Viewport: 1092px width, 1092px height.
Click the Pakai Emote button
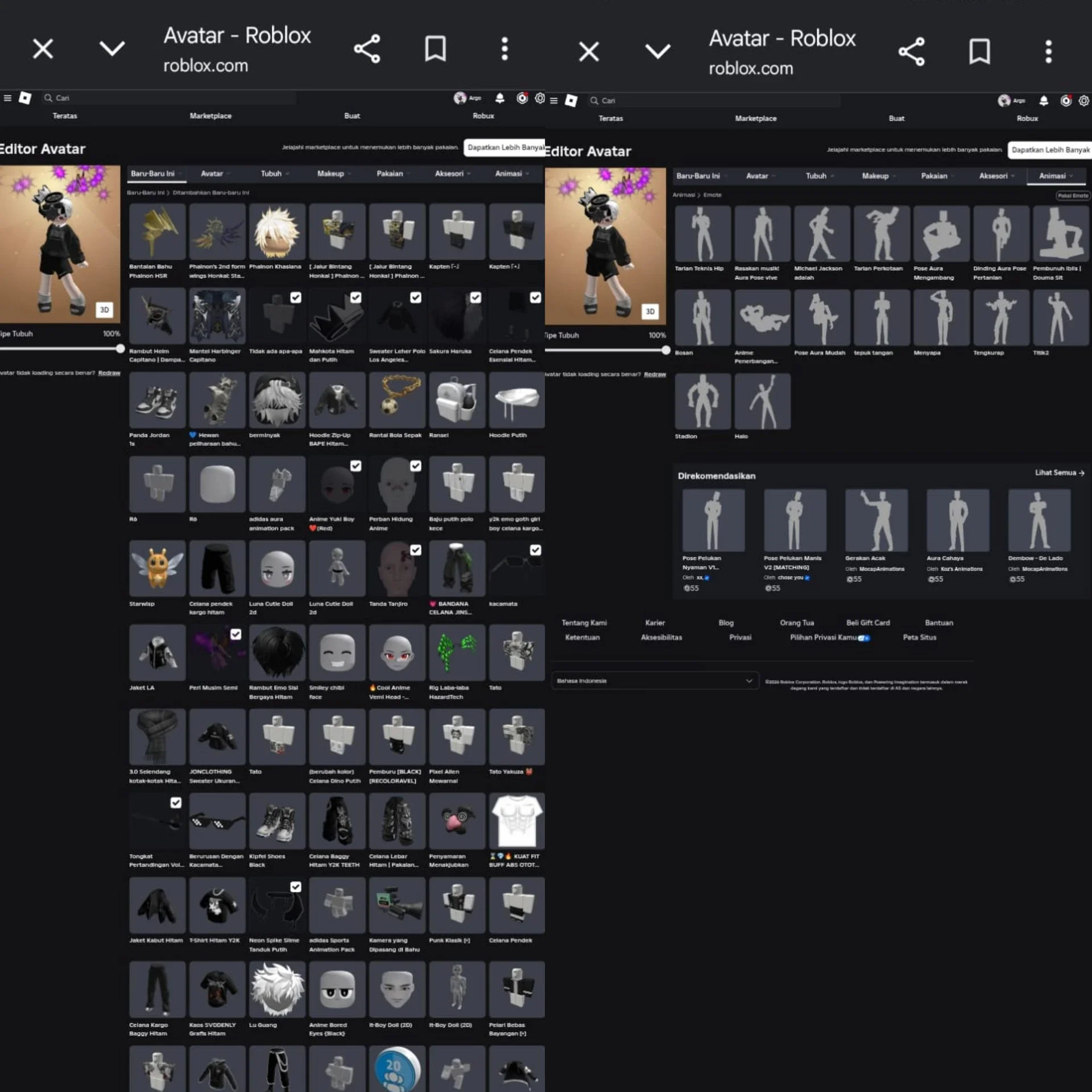click(x=1073, y=196)
